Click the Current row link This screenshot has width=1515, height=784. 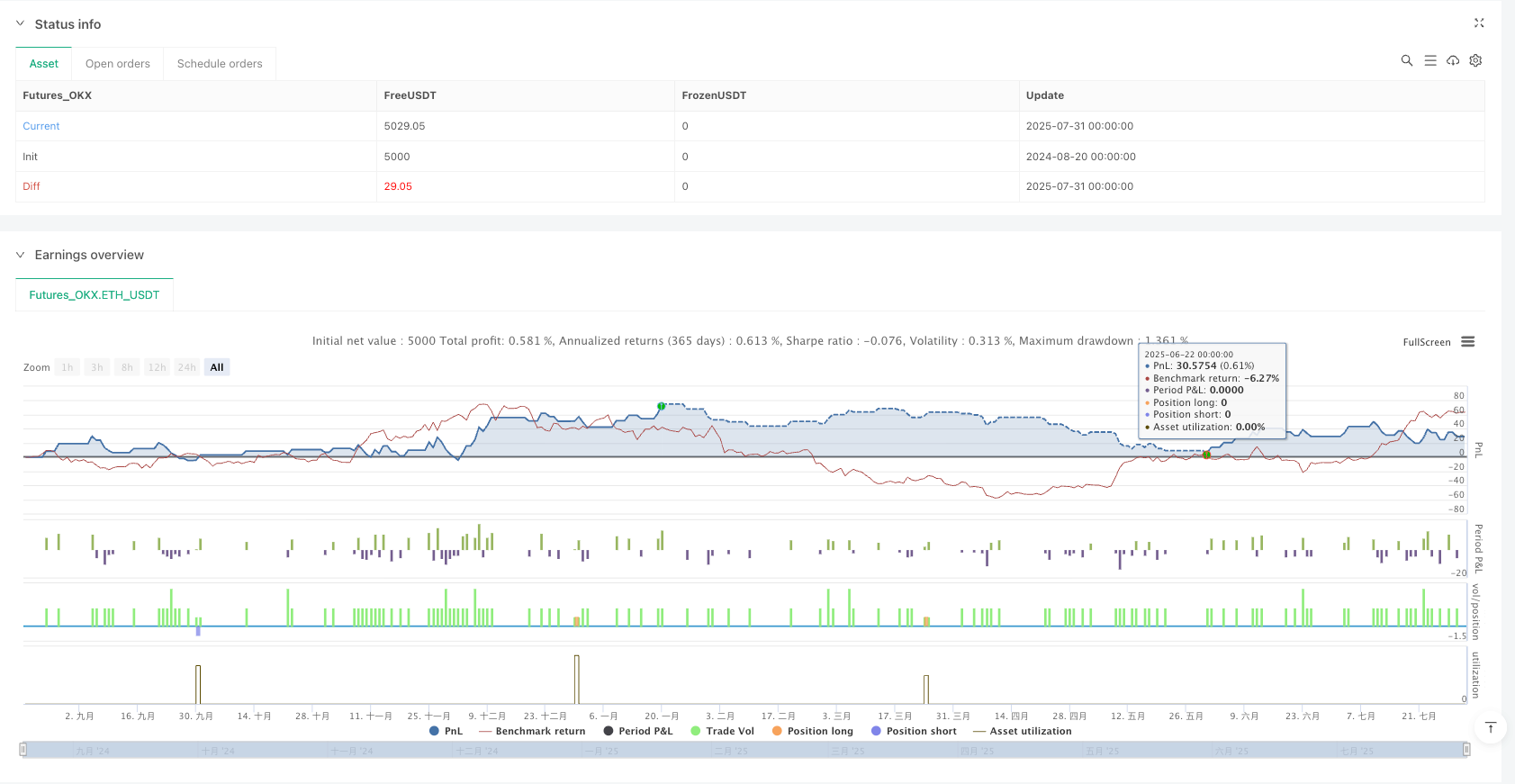coord(41,126)
